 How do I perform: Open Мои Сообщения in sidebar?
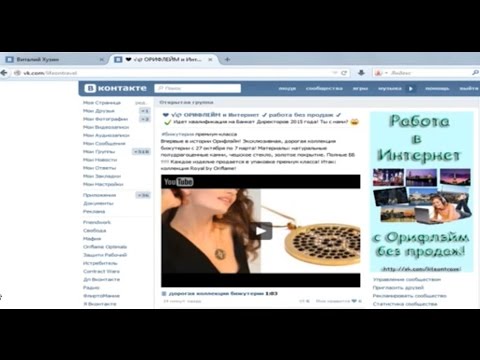(104, 144)
